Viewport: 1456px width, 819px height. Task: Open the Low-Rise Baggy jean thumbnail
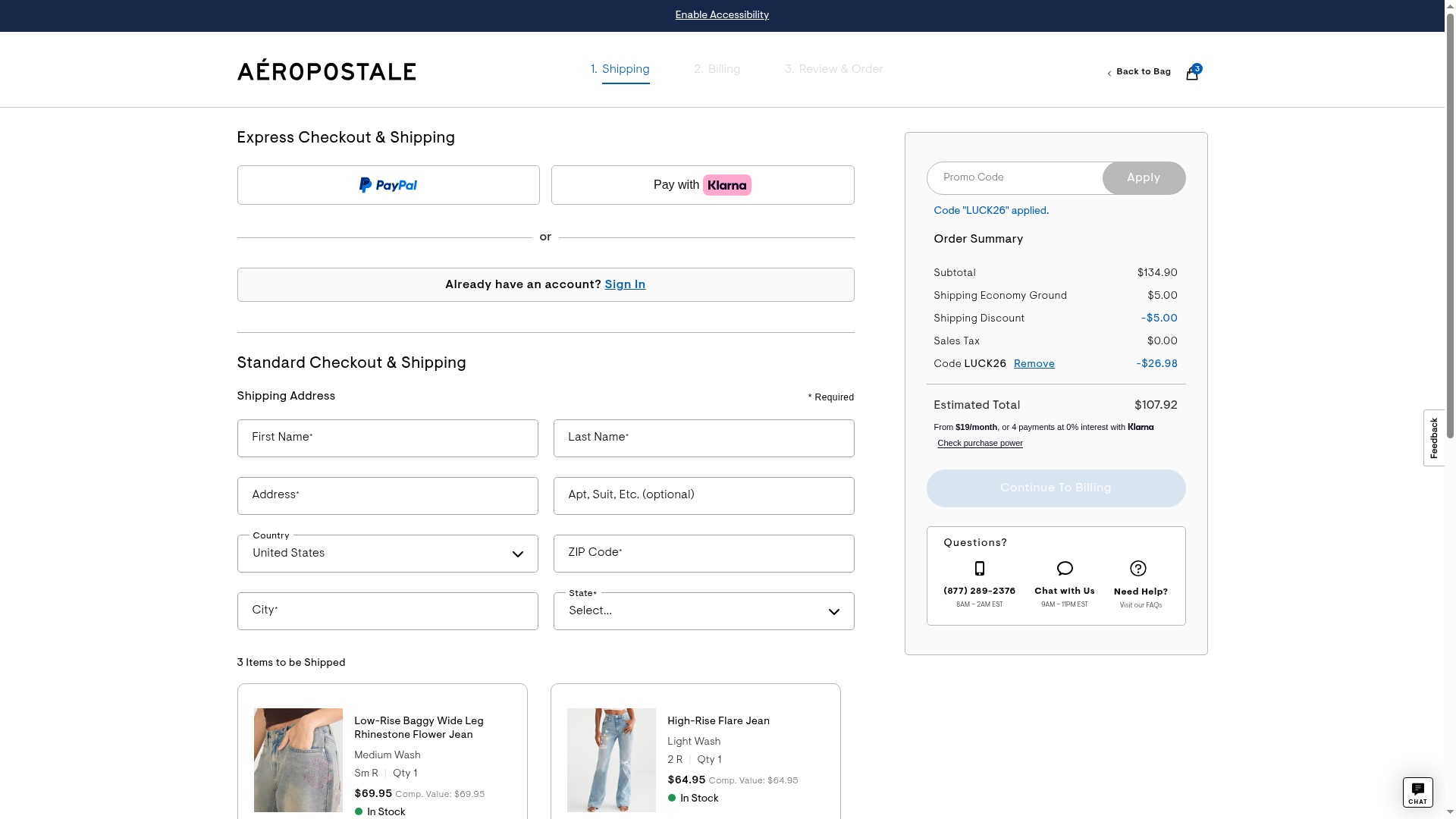click(x=298, y=760)
